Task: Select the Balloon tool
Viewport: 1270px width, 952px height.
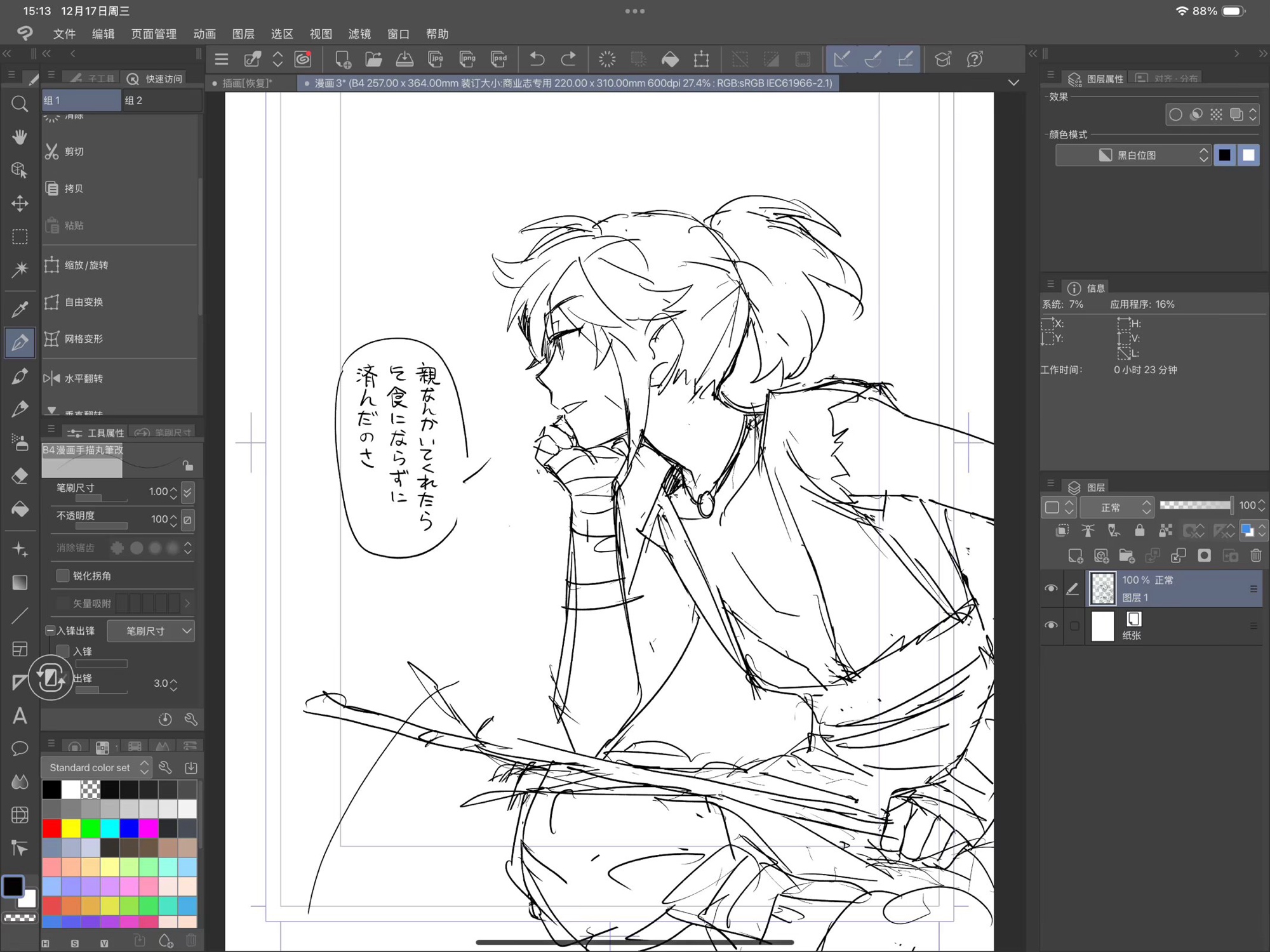Action: (x=20, y=749)
